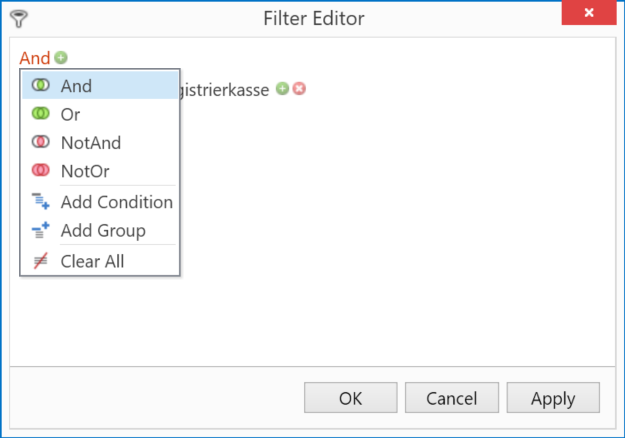625x438 pixels.
Task: Click the NotAnd red circles icon
Action: [40, 142]
